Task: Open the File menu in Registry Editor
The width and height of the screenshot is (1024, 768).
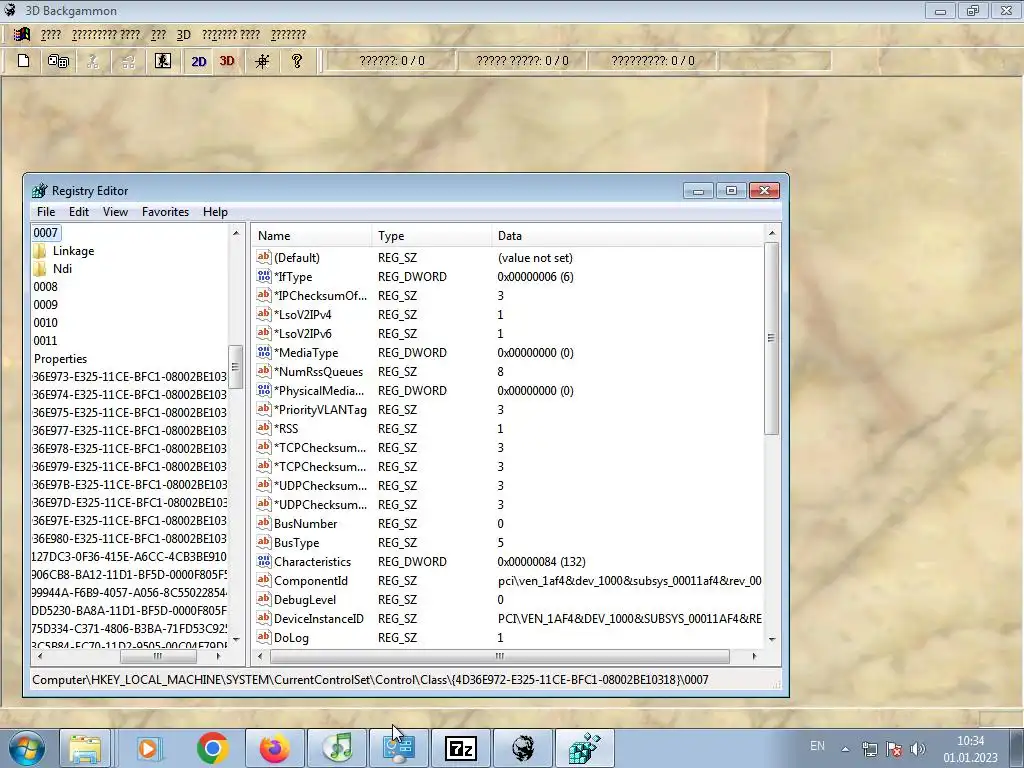Action: [x=46, y=212]
